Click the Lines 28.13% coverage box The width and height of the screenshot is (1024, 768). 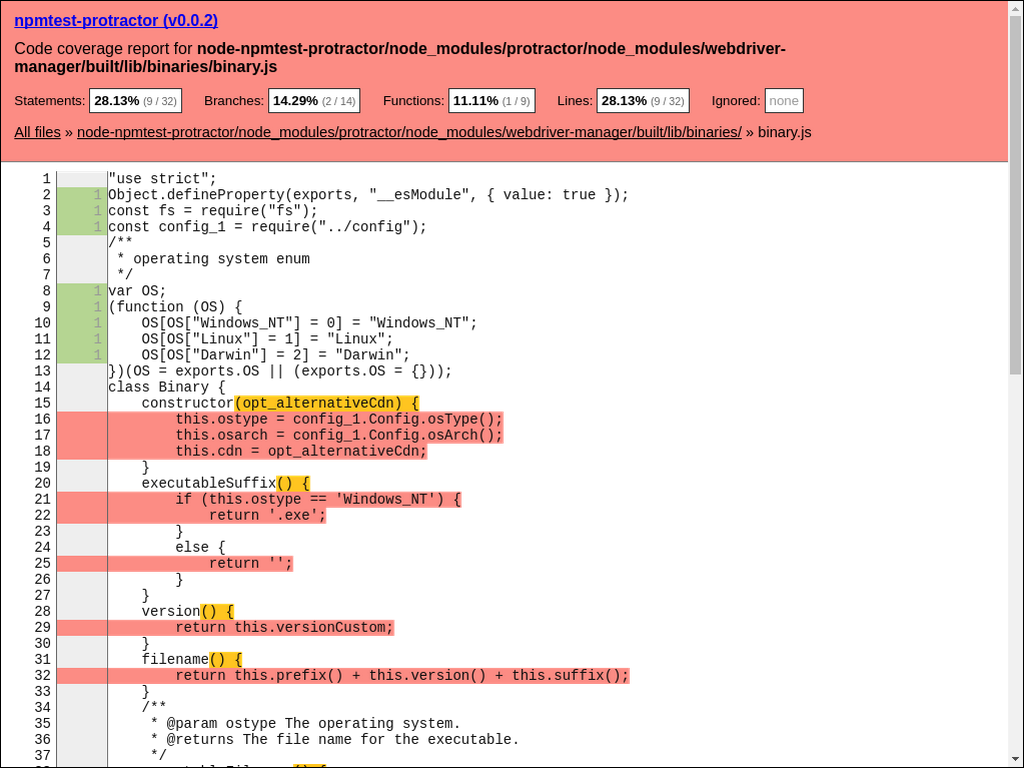point(642,101)
